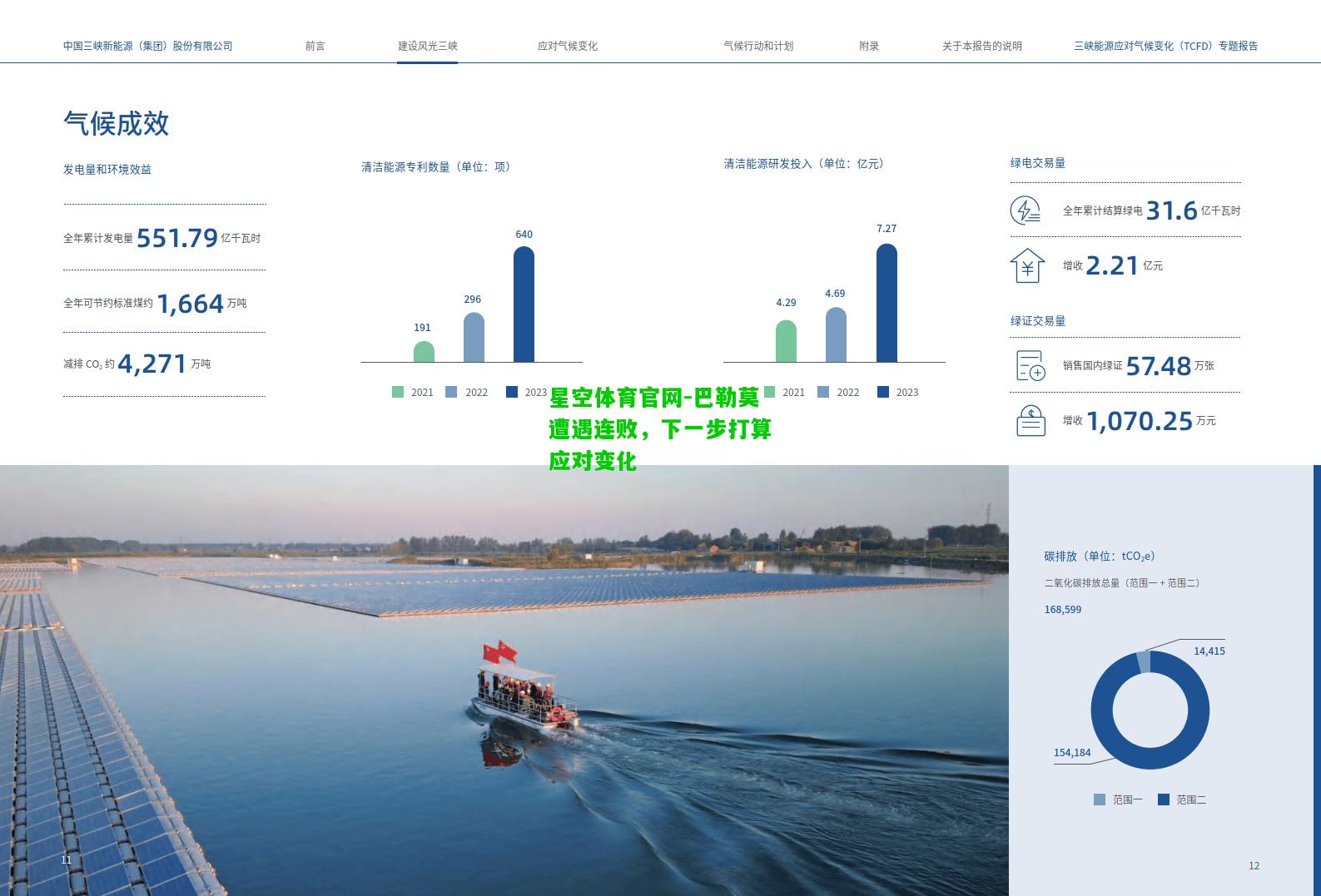The image size is (1321, 896).
Task: Click the 绿证交易量 heading
Action: click(1038, 320)
